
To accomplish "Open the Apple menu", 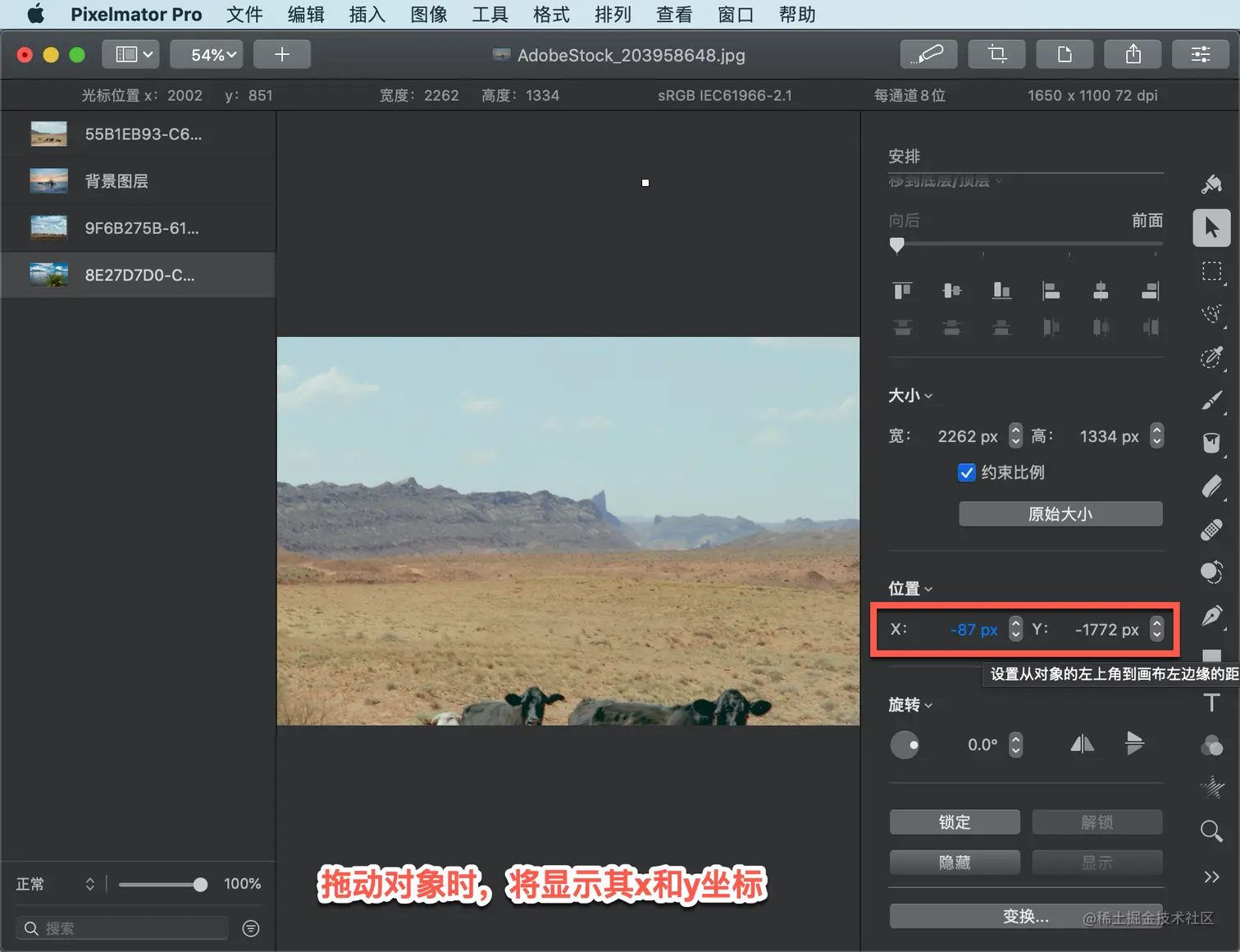I will click(35, 14).
